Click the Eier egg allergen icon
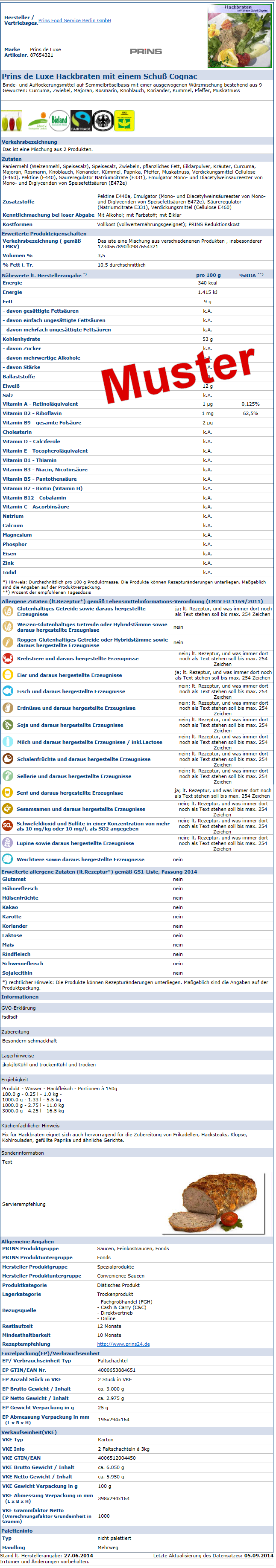This screenshot has height=1568, width=276. click(x=8, y=674)
